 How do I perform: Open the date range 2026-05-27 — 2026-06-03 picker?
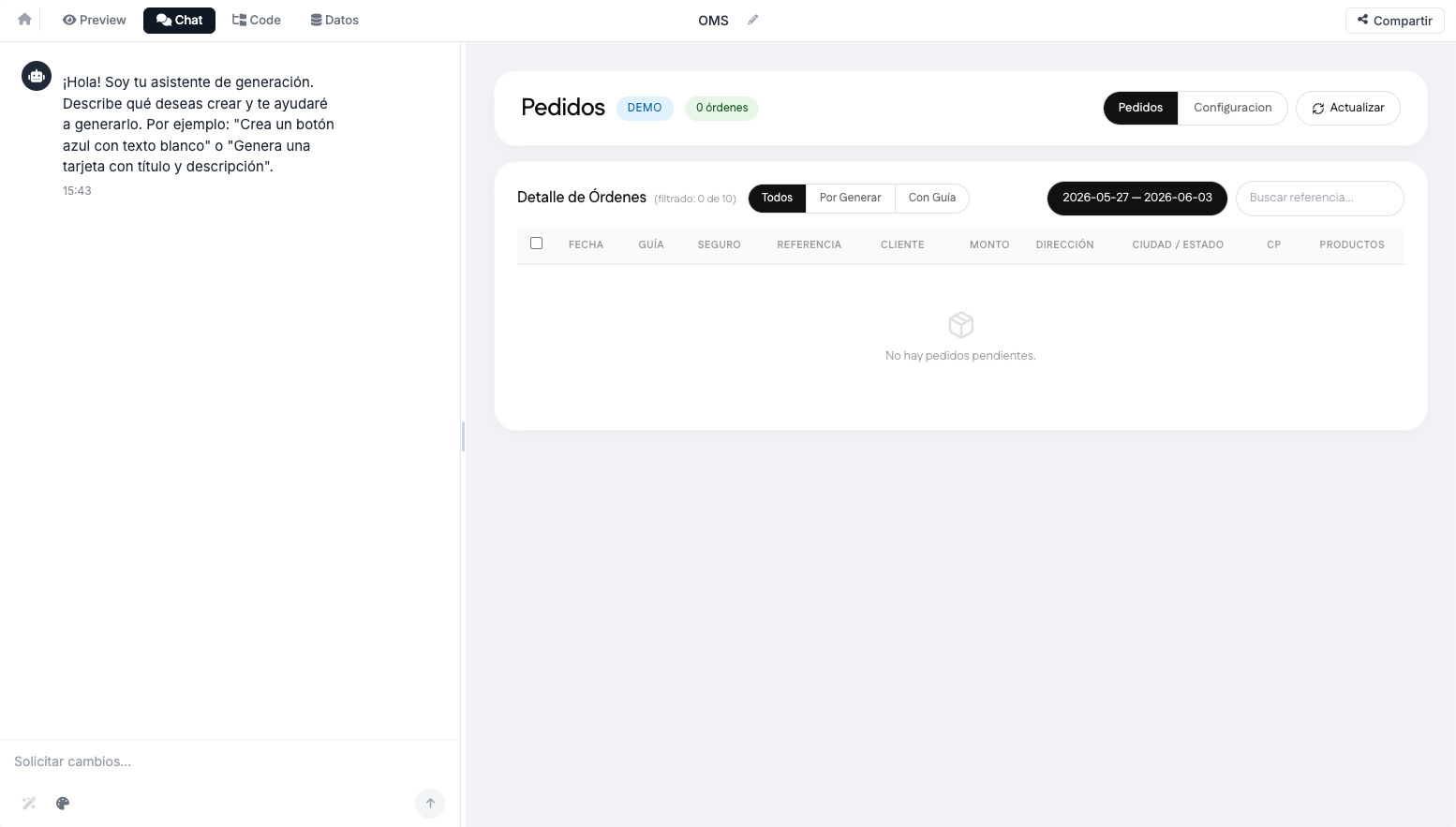point(1137,198)
